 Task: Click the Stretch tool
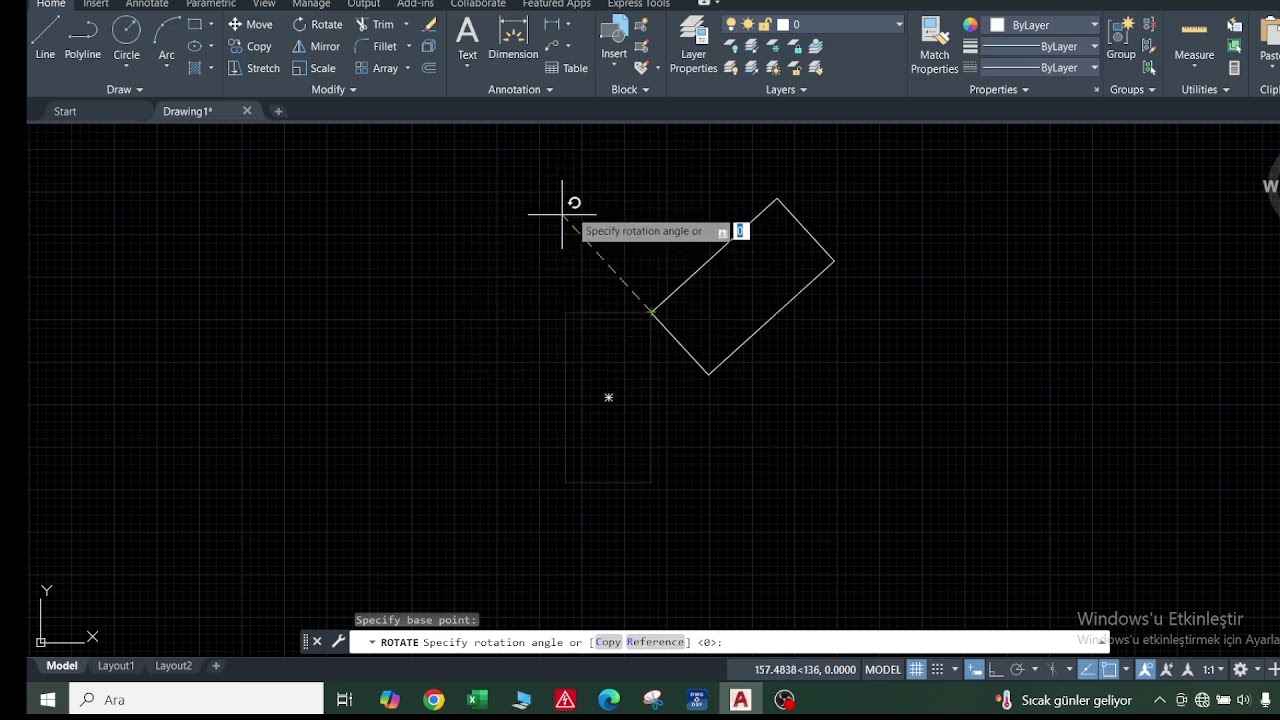click(x=253, y=68)
